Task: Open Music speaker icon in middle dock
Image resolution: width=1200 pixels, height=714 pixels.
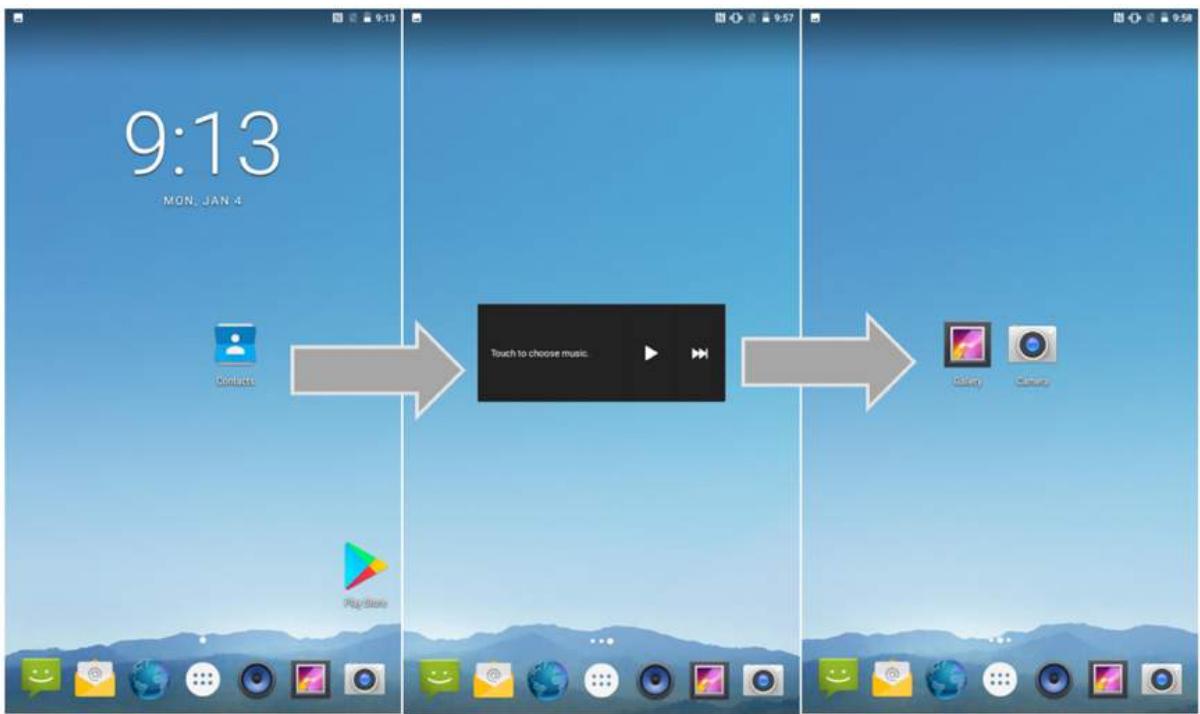Action: (655, 681)
